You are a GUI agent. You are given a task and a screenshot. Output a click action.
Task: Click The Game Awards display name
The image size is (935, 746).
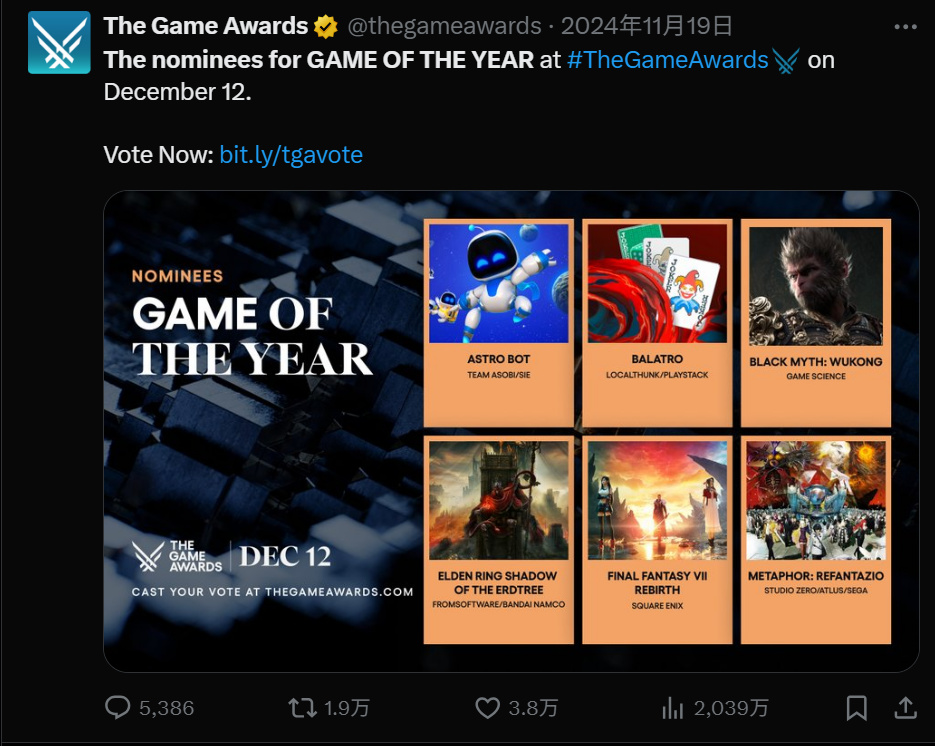[x=205, y=26]
